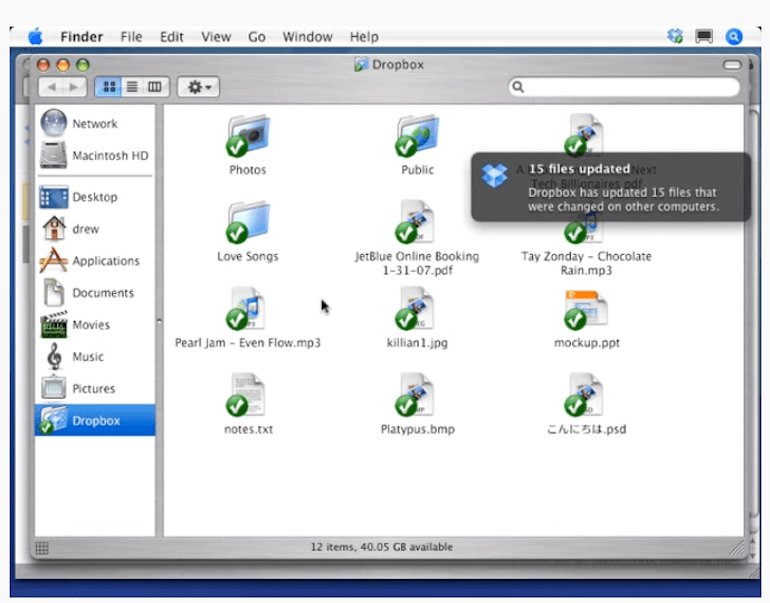Switch to icon view

(x=109, y=87)
